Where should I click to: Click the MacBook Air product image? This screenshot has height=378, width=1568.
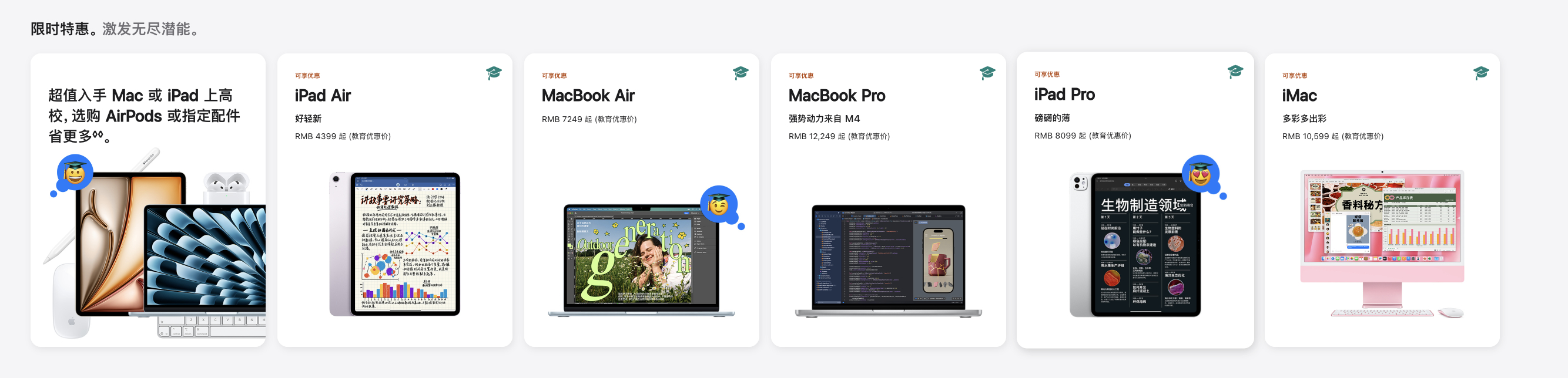click(642, 261)
